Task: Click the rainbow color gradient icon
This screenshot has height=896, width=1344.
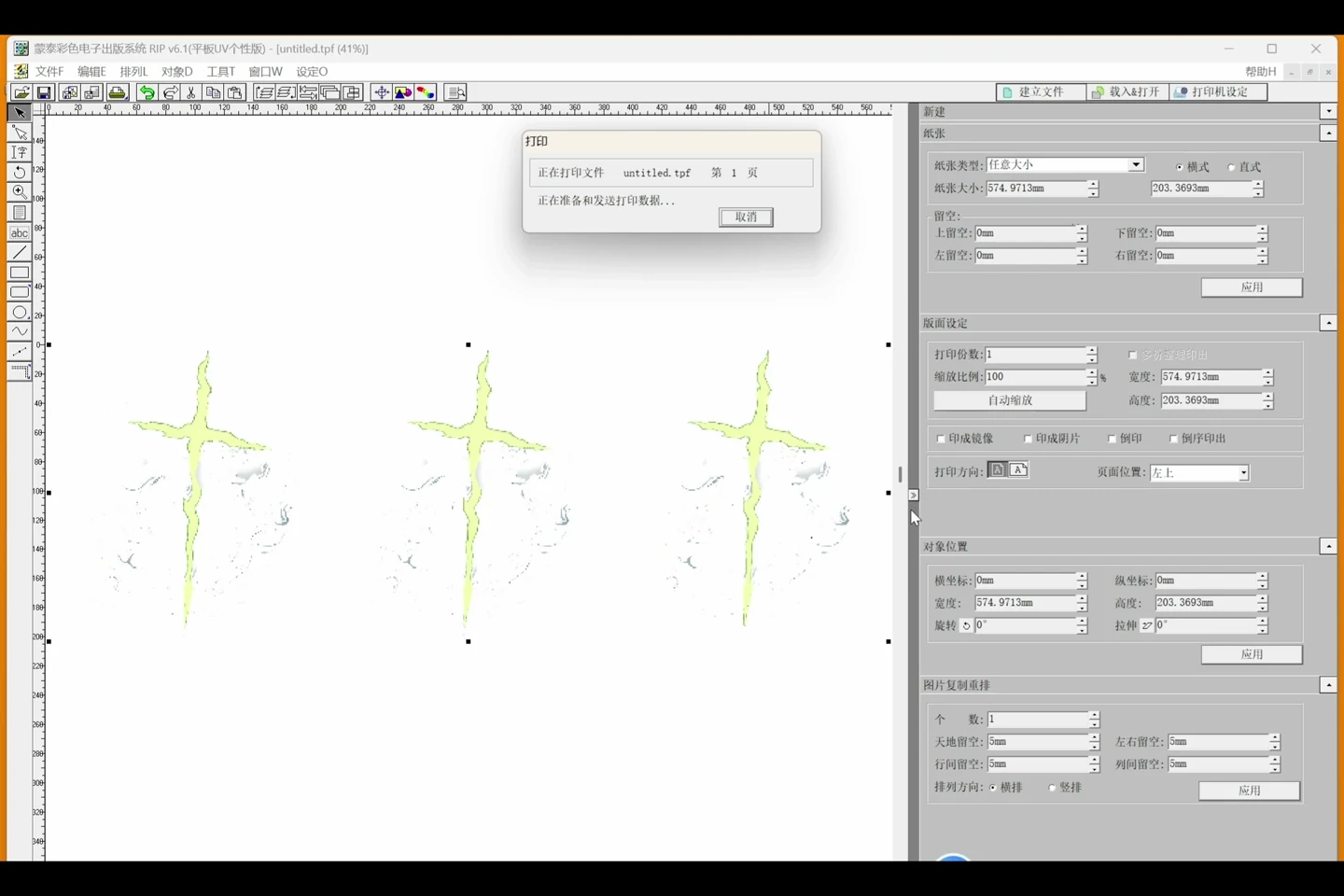Action: (426, 92)
